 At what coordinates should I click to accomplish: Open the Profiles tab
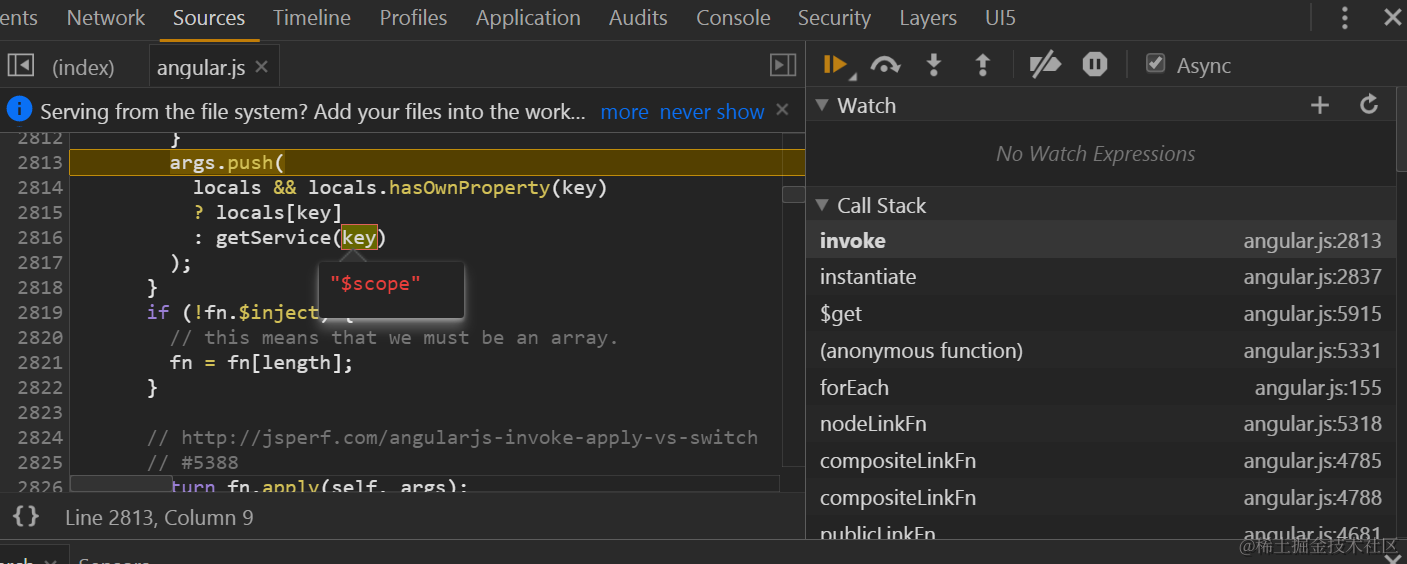[x=413, y=18]
